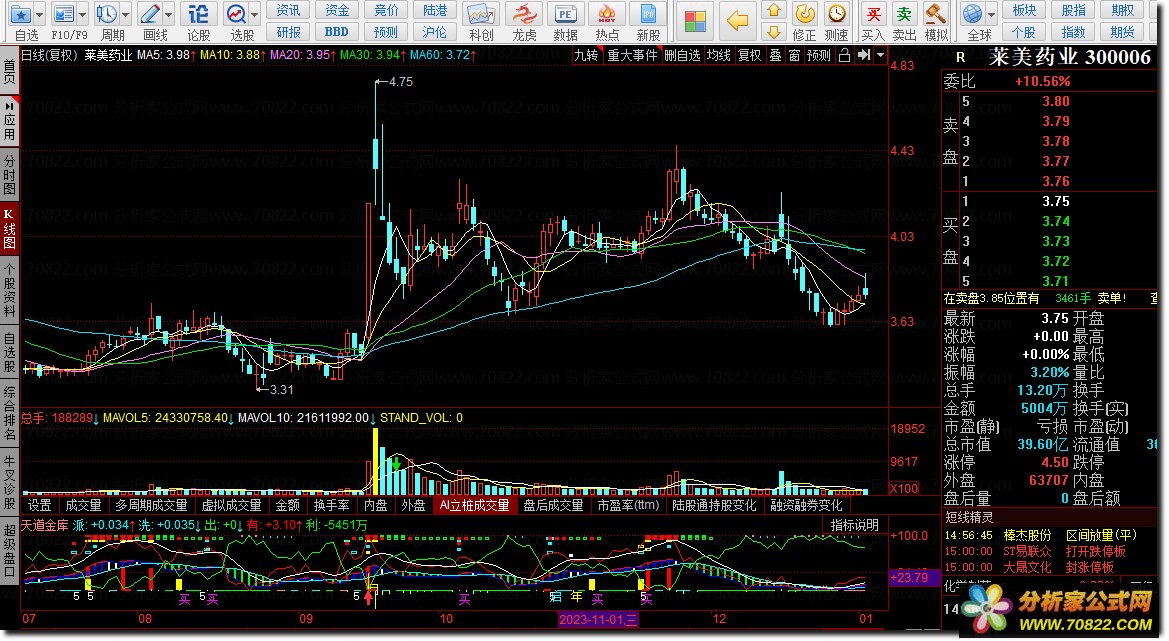Switch to the 换手率 tab
1169x641 pixels.
(x=332, y=505)
